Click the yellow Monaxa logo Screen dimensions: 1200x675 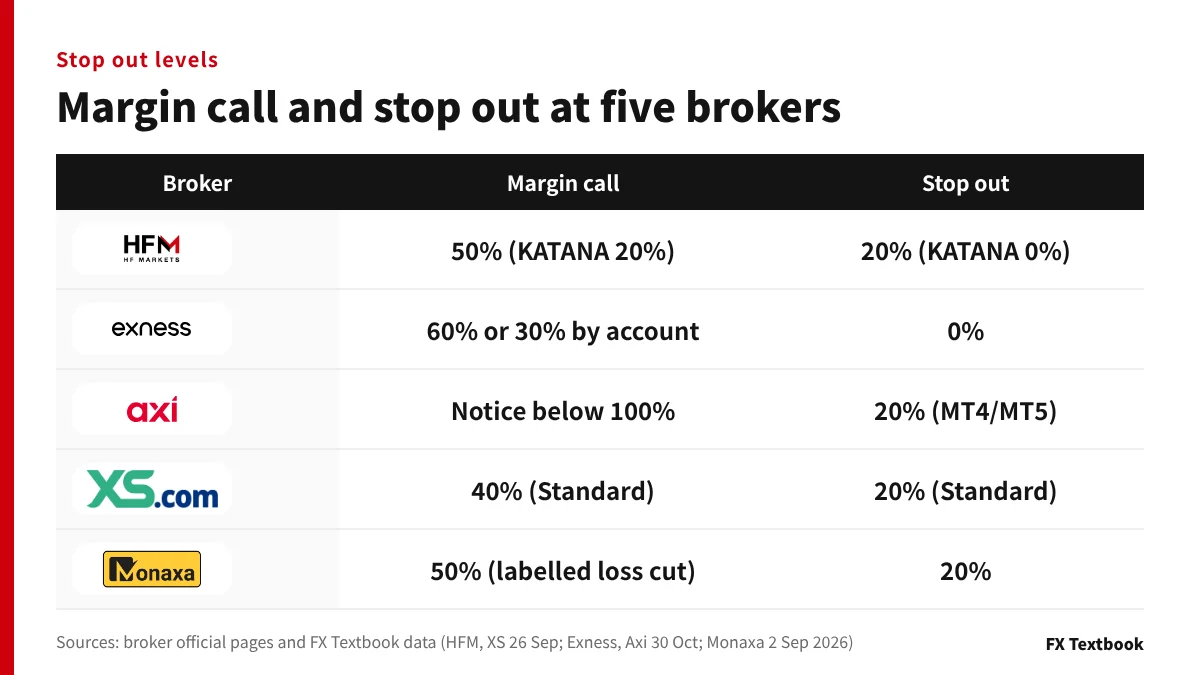[x=152, y=569]
